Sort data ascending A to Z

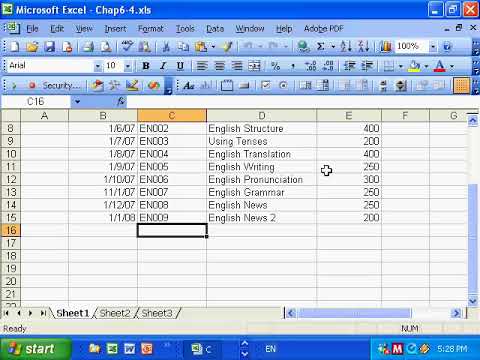click(x=346, y=46)
